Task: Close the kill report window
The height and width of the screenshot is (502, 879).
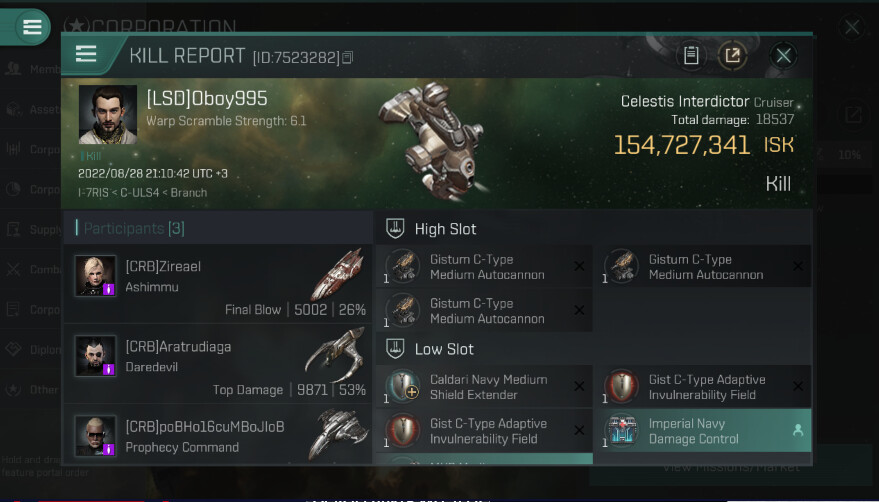Action: [x=783, y=56]
